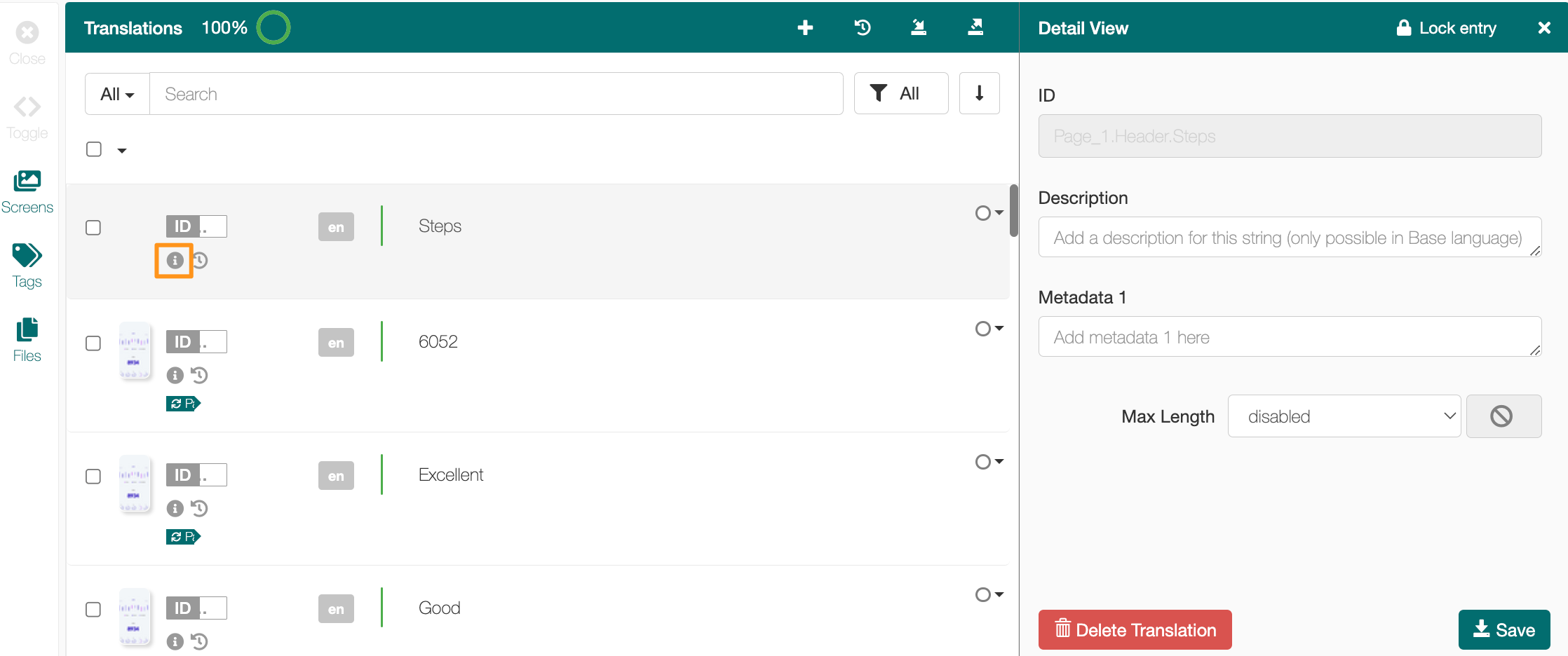Image resolution: width=1568 pixels, height=656 pixels.
Task: Click the Delete Translation button
Action: (x=1135, y=629)
